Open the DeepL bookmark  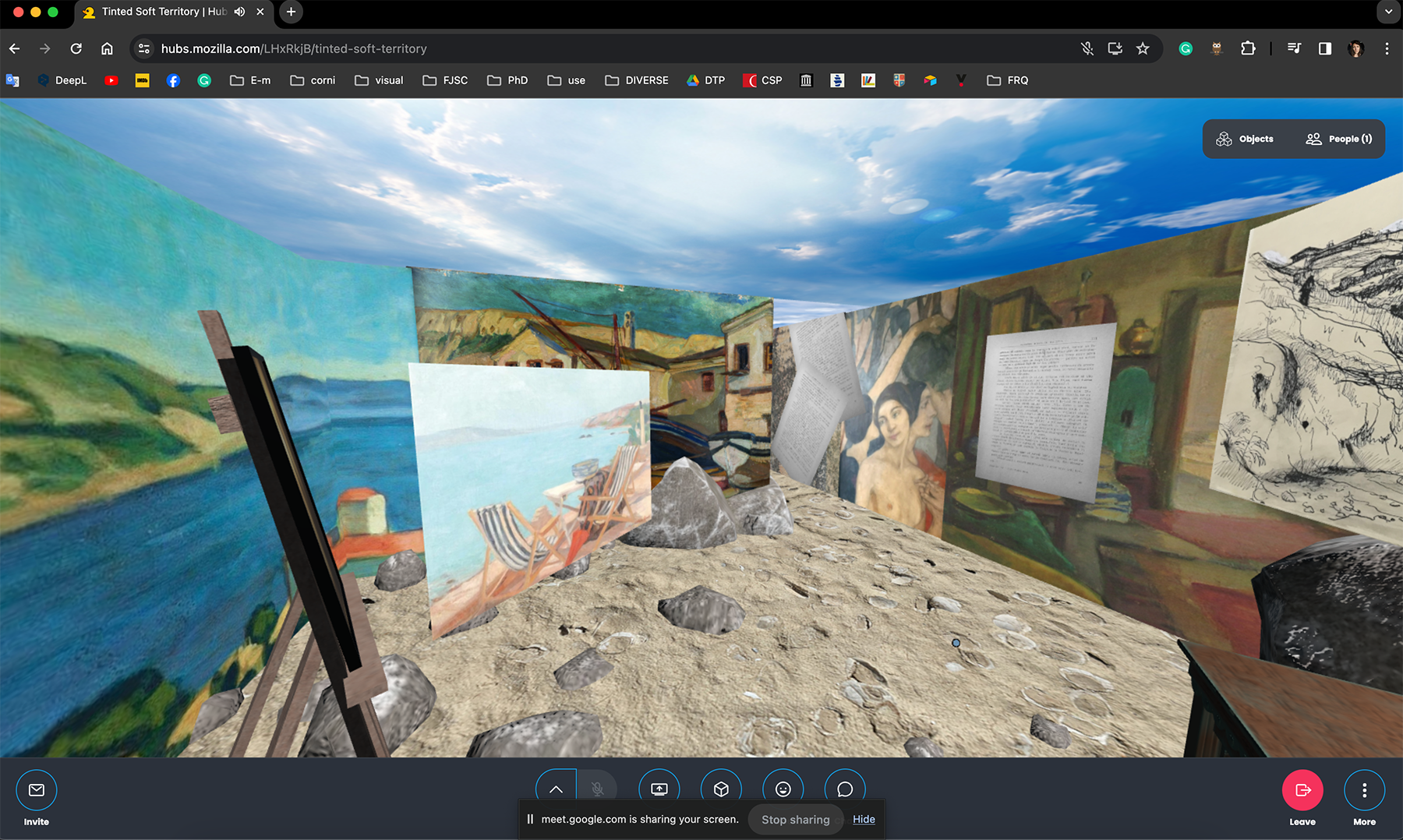62,80
